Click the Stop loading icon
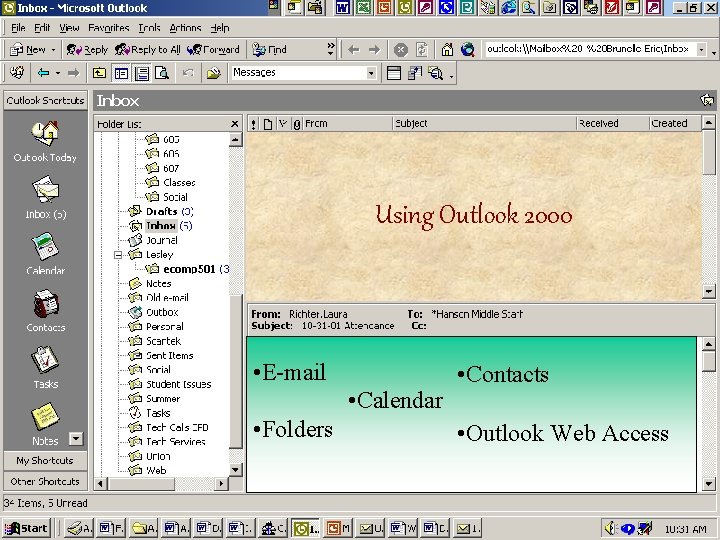This screenshot has width=720, height=540. point(400,50)
